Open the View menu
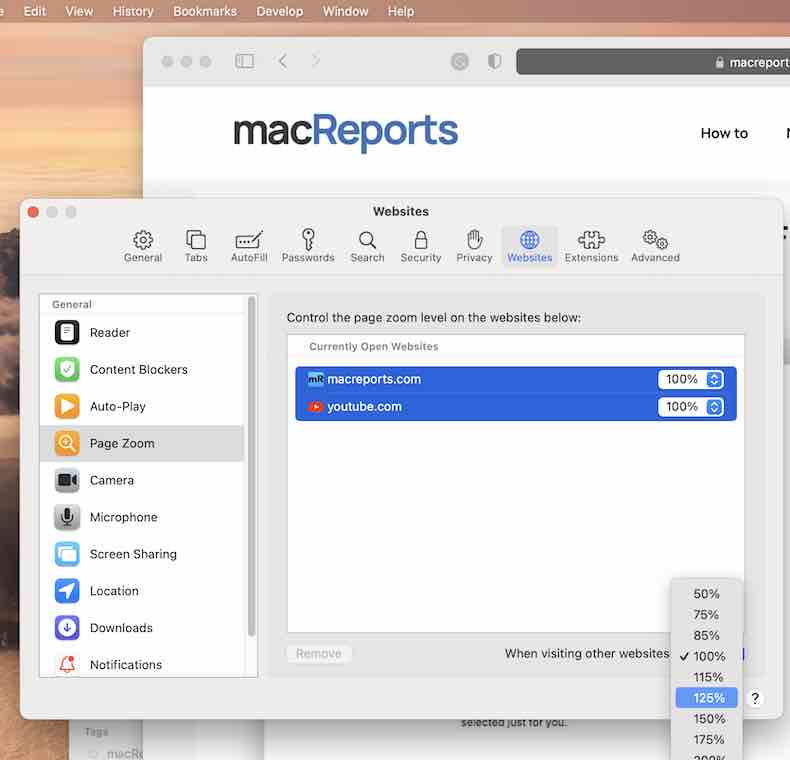The width and height of the screenshot is (790, 760). pyautogui.click(x=79, y=11)
